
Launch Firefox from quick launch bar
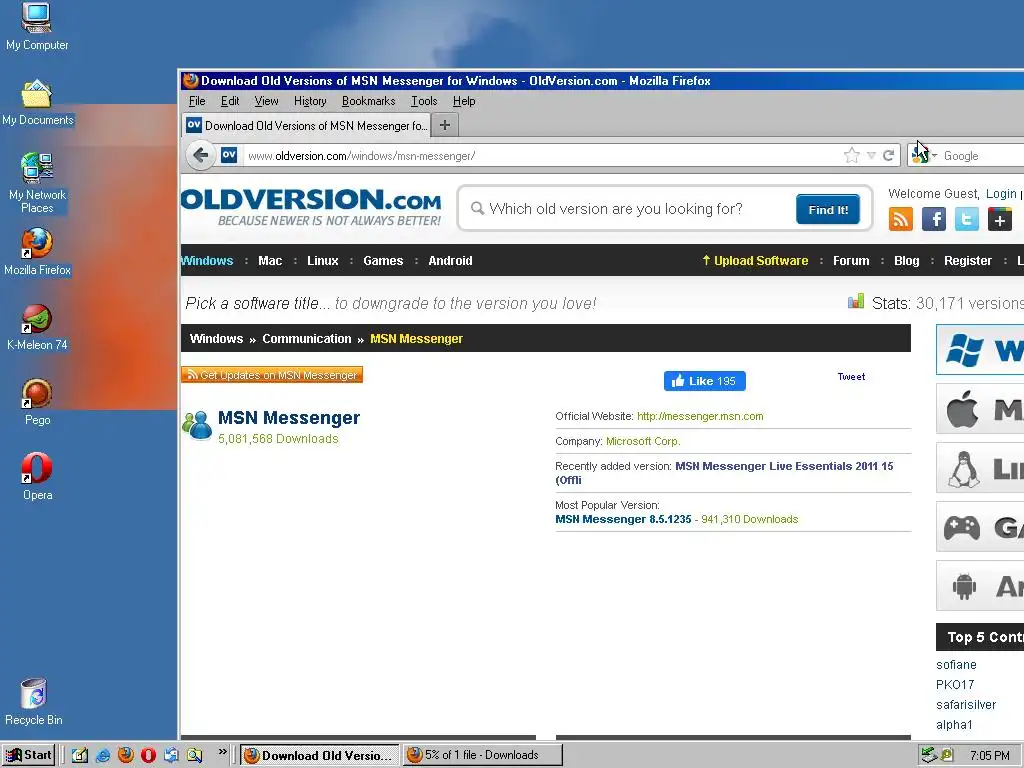pyautogui.click(x=125, y=755)
